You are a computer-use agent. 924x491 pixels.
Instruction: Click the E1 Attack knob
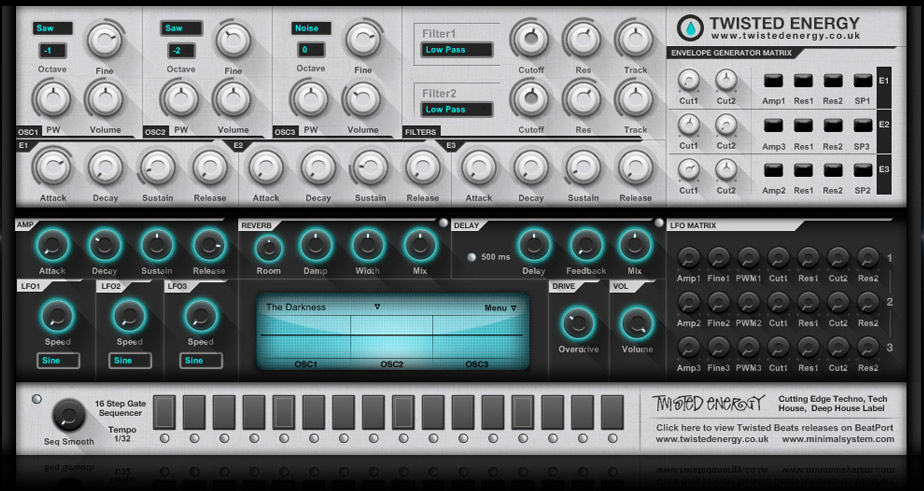(52, 167)
